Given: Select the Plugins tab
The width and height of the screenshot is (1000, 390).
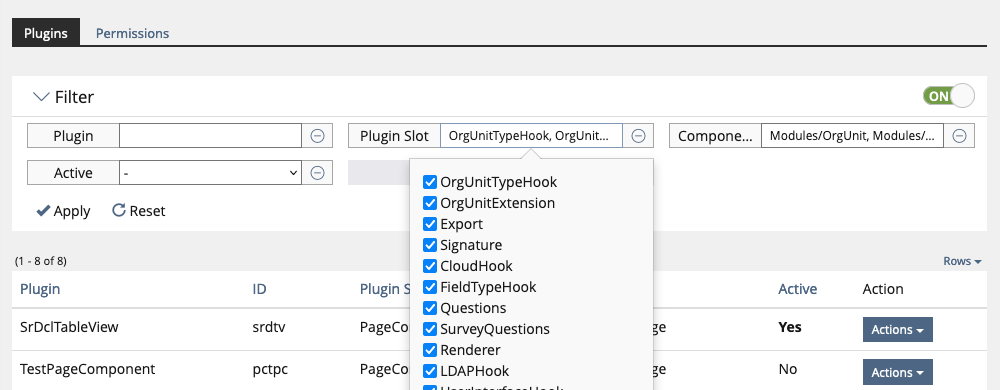Looking at the screenshot, I should (x=46, y=32).
